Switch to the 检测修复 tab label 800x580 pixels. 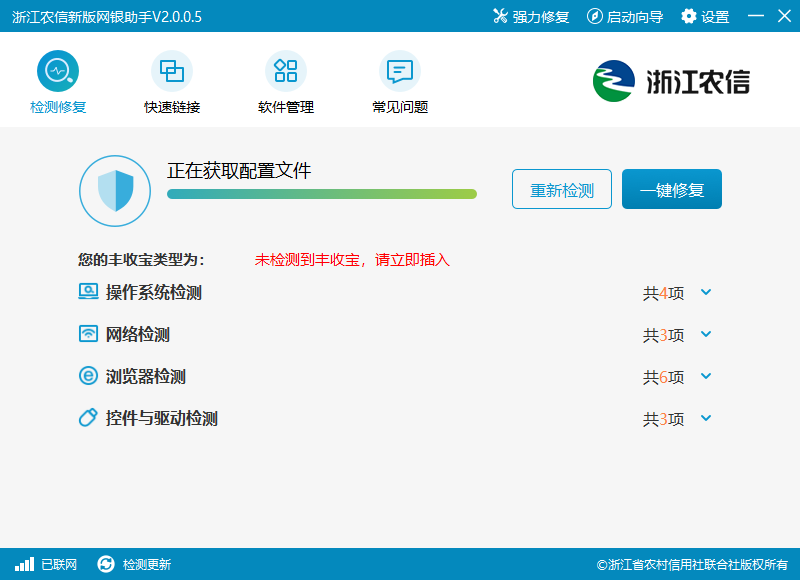tap(58, 107)
